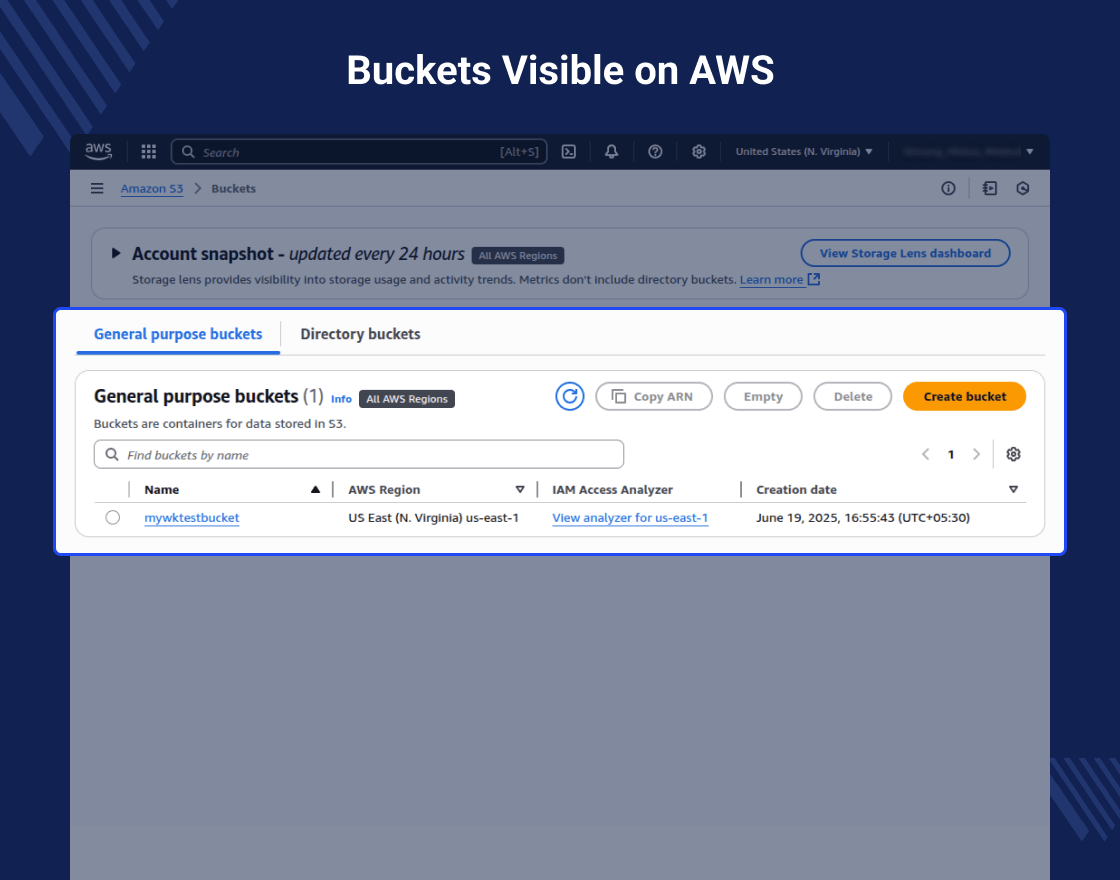Open the settings gear in top bar
1120x880 pixels.
[699, 151]
